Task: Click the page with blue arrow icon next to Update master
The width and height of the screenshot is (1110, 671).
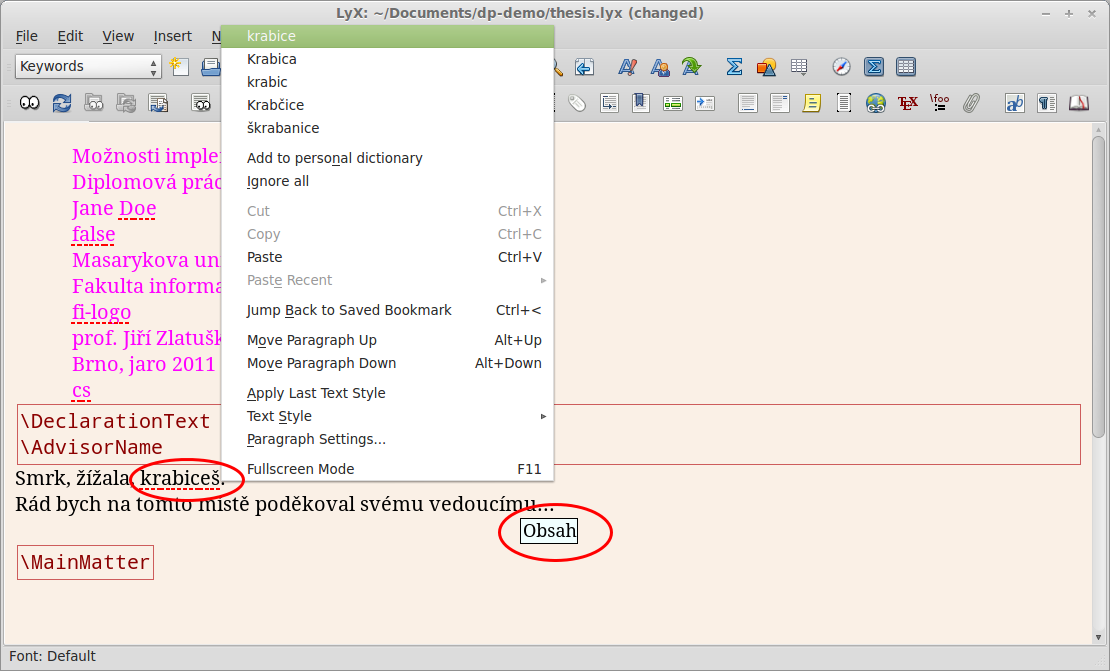Action: (159, 103)
